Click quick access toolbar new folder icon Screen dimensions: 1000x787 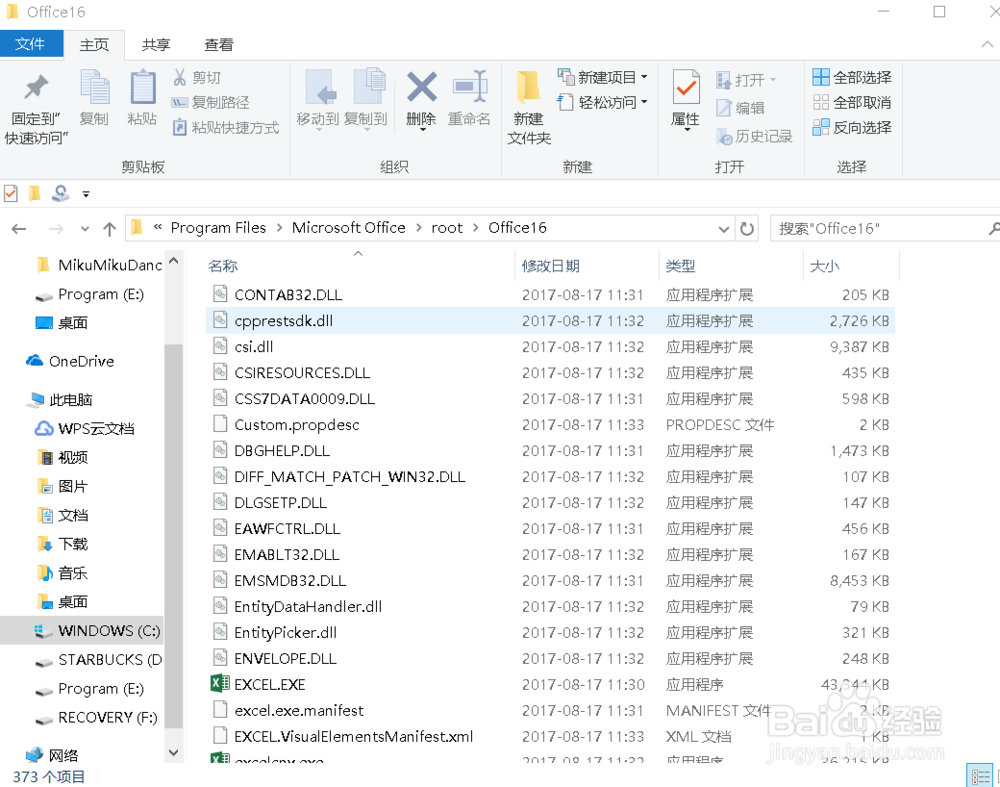point(34,193)
